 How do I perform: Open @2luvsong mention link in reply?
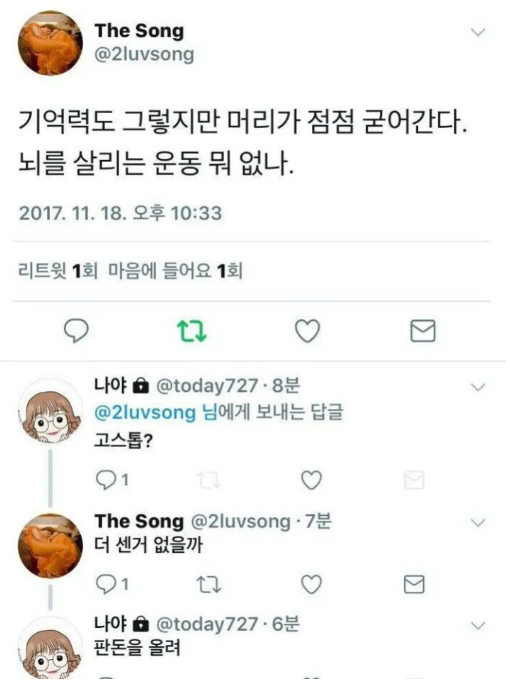point(145,413)
